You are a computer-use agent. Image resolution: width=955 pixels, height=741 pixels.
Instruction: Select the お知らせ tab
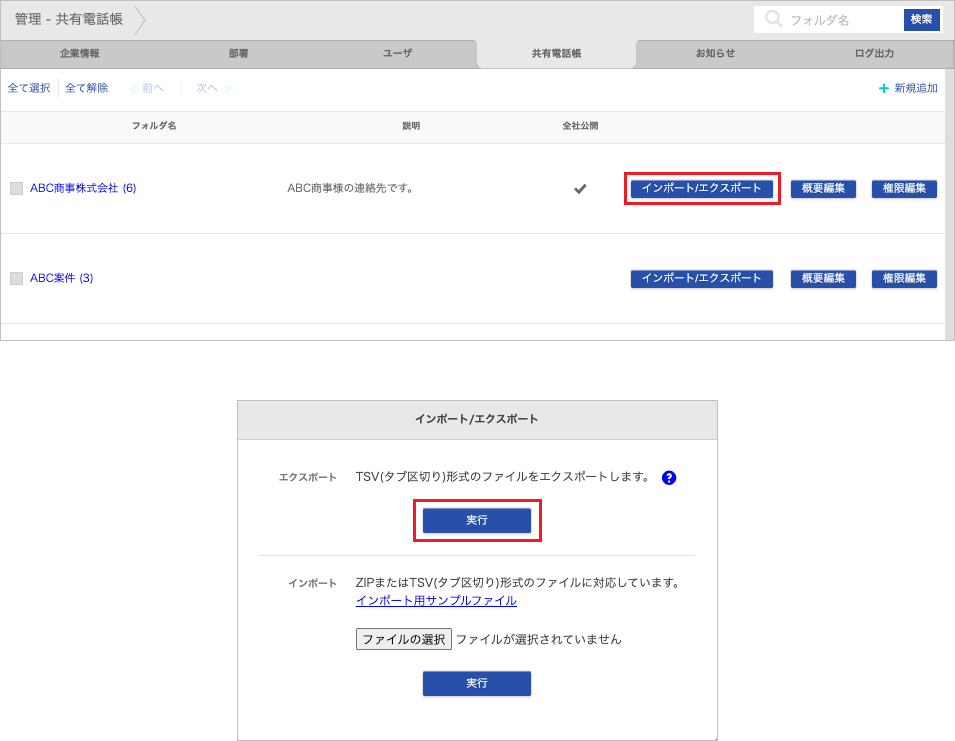point(715,53)
